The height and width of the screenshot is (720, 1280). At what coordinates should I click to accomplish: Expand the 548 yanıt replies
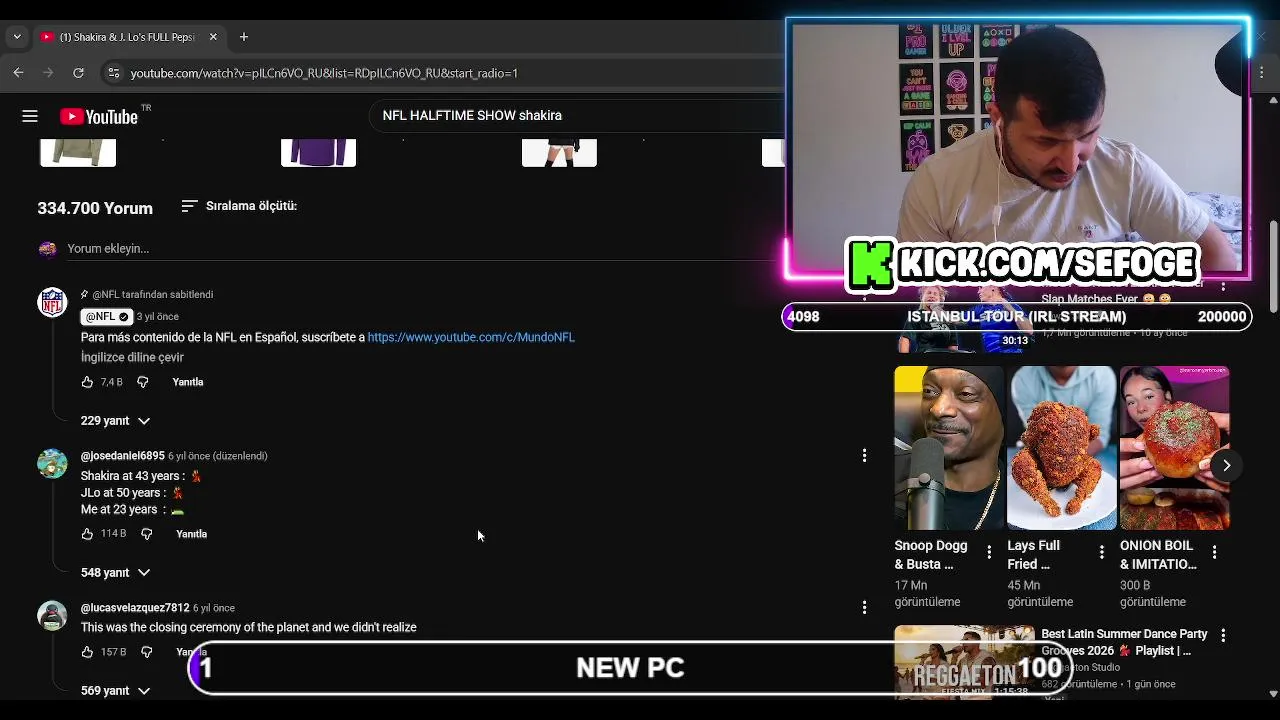115,573
